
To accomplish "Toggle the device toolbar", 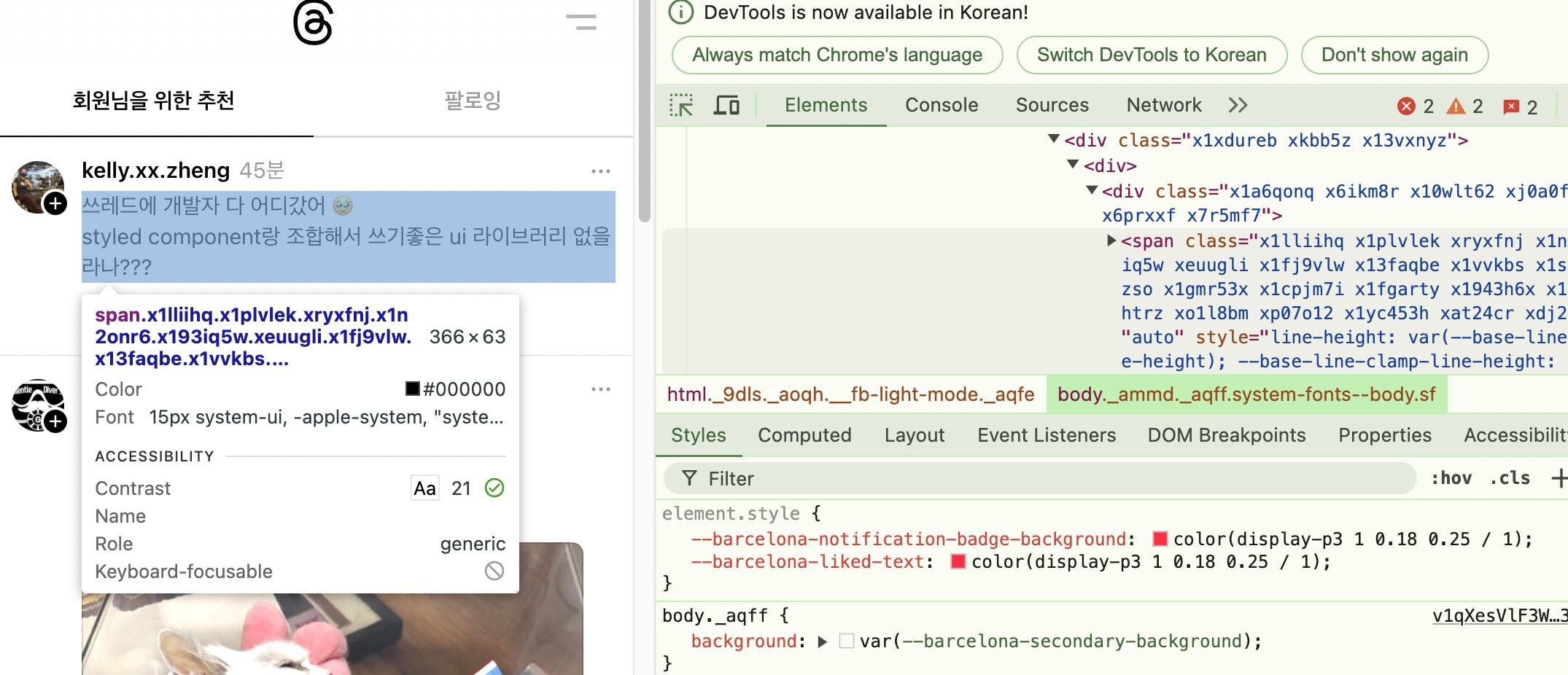I will 726,106.
